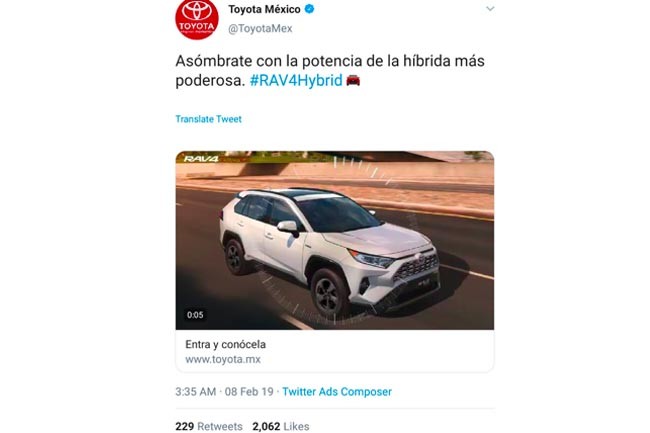650x433 pixels.
Task: Play the RAV4 video thumbnail
Action: point(335,240)
